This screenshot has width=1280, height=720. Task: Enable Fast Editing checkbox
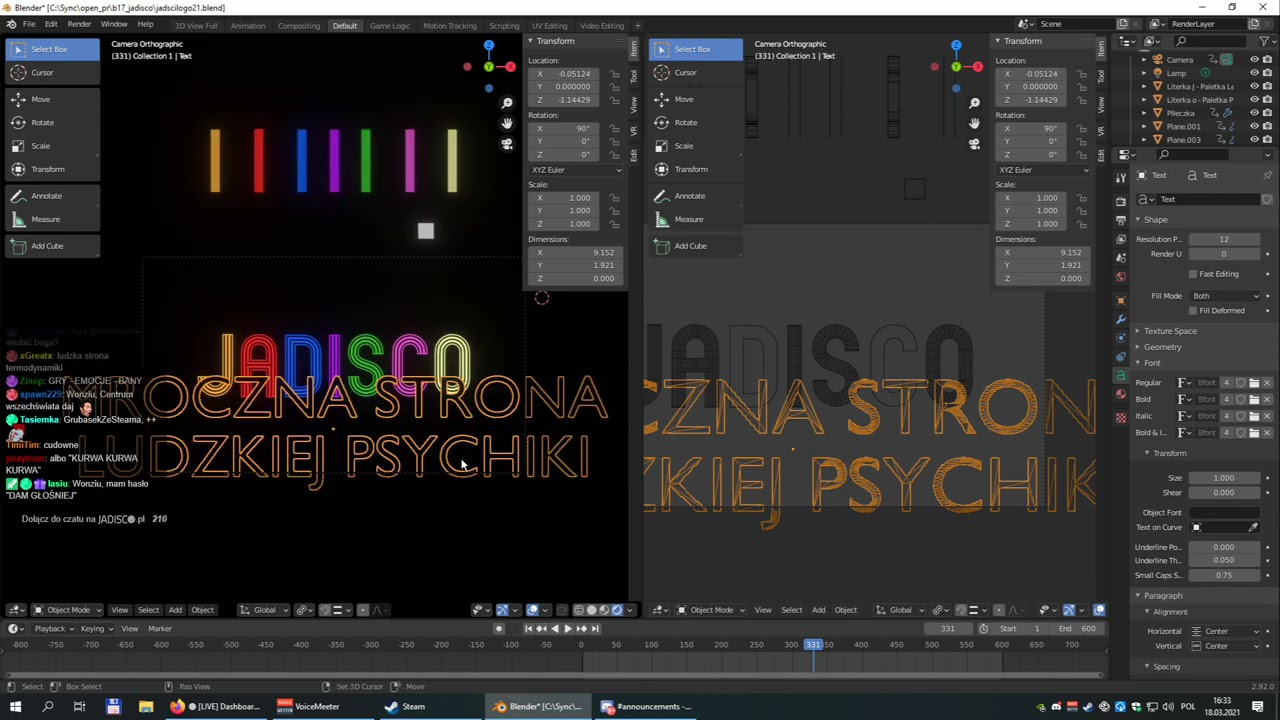click(x=1193, y=274)
